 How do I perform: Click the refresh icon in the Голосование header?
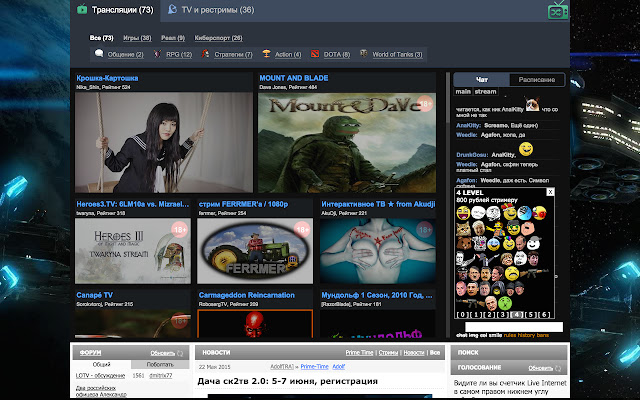point(558,368)
